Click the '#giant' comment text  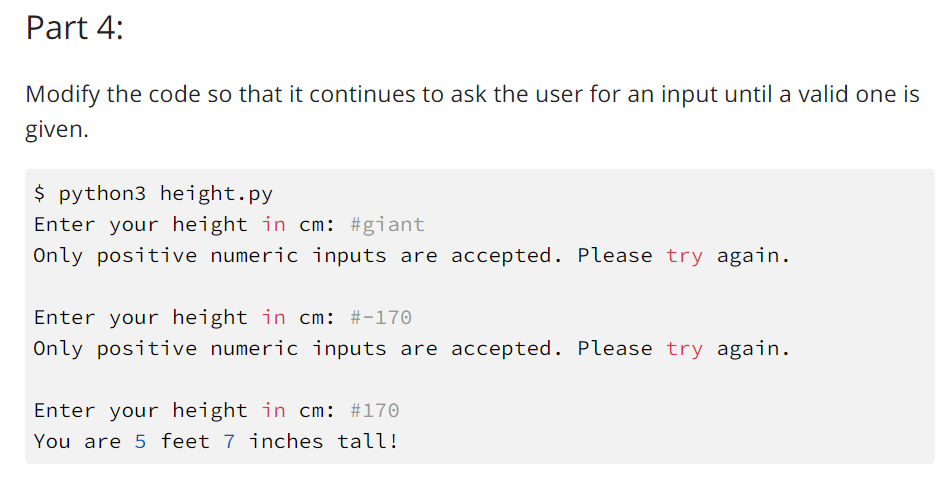click(x=387, y=225)
